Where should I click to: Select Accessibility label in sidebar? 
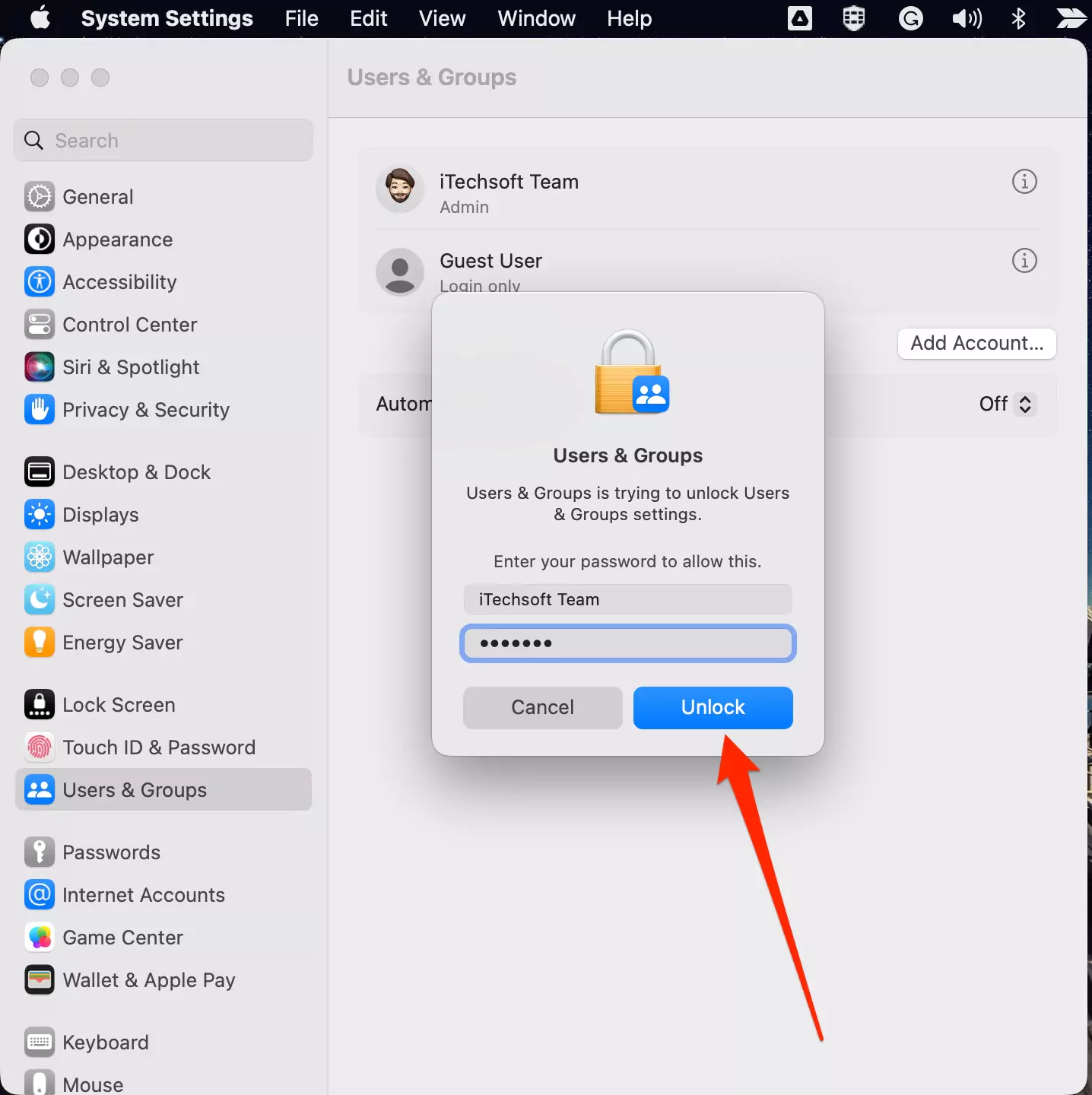119,282
